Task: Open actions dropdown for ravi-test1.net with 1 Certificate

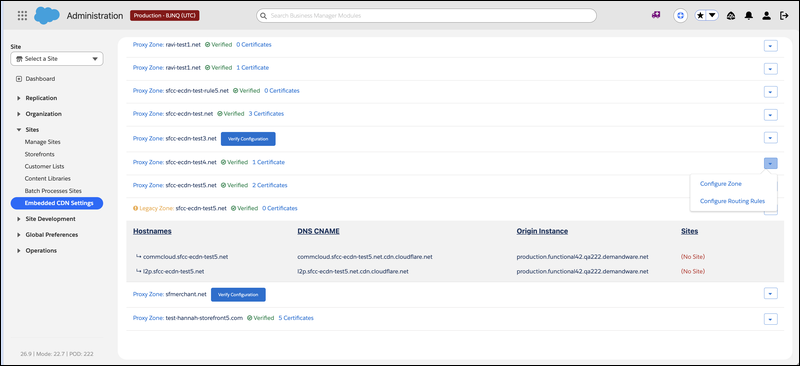Action: coord(770,69)
